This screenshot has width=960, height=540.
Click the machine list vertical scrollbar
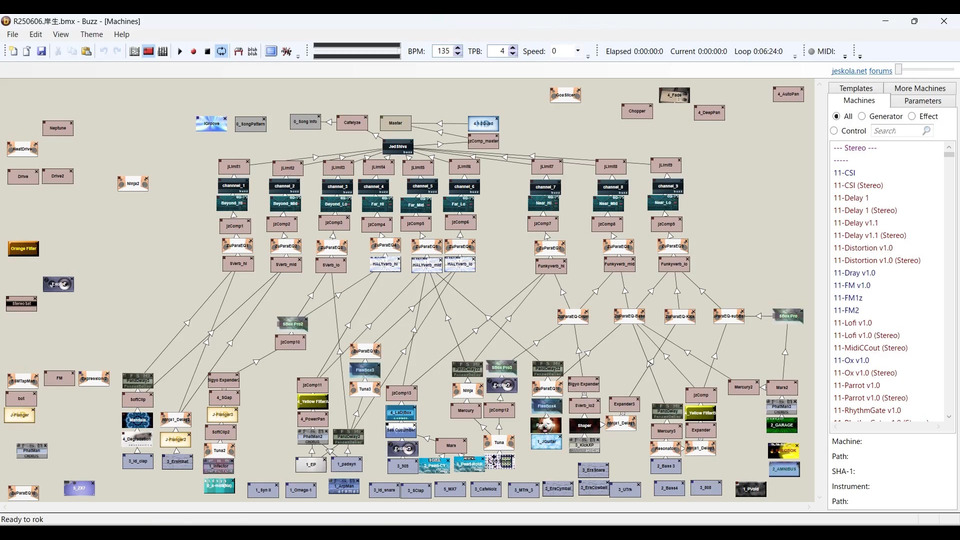[x=949, y=282]
